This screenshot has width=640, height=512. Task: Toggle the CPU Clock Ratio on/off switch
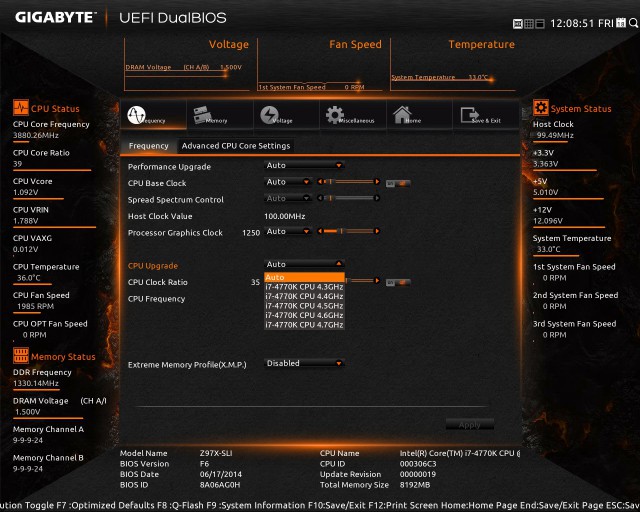(x=398, y=283)
